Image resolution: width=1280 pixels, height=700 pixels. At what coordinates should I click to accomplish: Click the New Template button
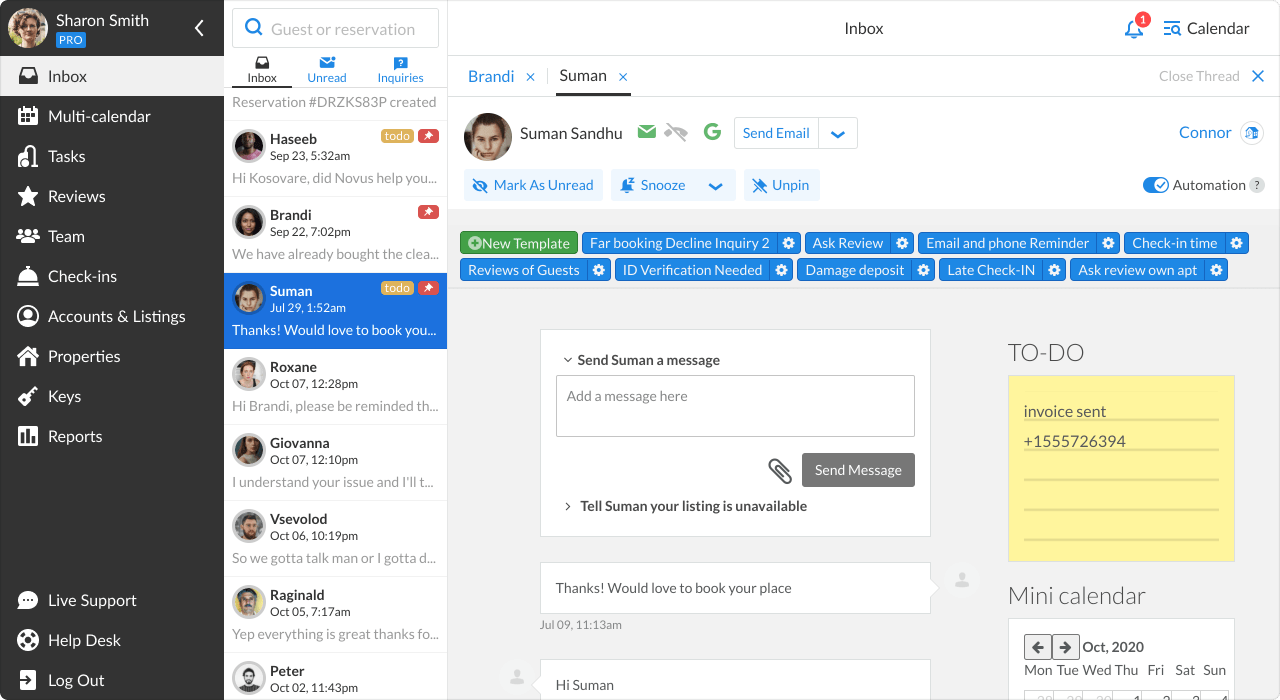click(519, 243)
